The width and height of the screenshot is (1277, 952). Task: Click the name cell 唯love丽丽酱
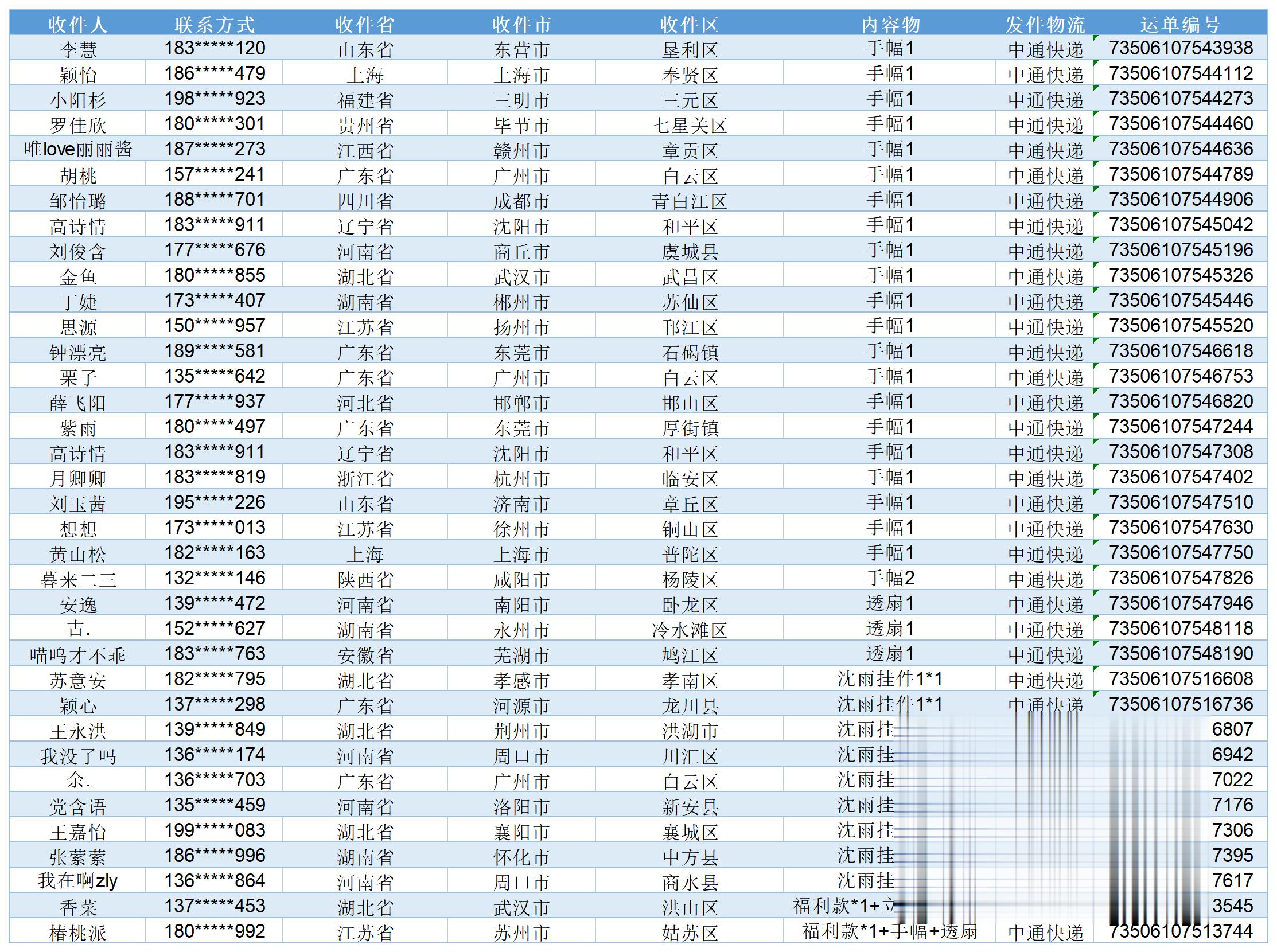[x=77, y=150]
